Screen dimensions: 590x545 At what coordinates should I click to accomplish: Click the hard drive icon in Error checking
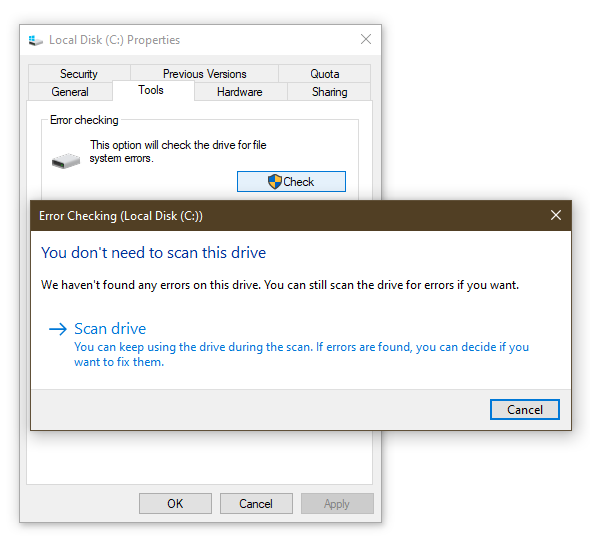click(x=66, y=161)
